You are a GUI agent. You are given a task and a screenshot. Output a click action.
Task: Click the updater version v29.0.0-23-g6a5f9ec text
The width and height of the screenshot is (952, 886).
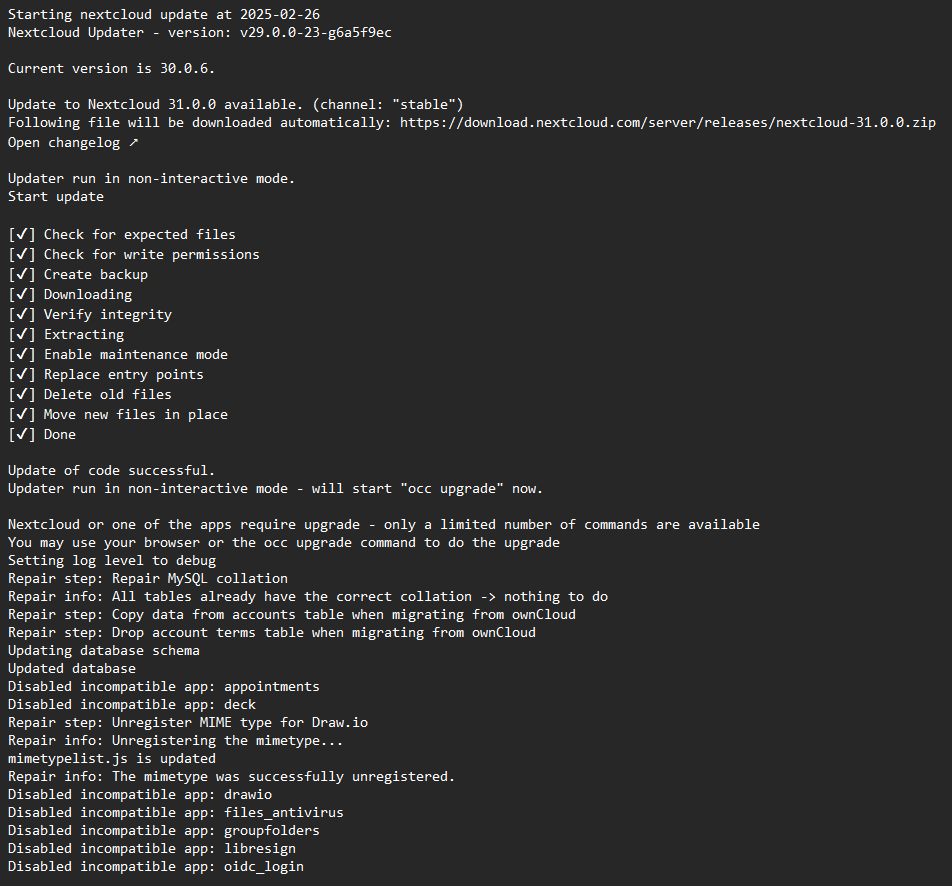[316, 33]
